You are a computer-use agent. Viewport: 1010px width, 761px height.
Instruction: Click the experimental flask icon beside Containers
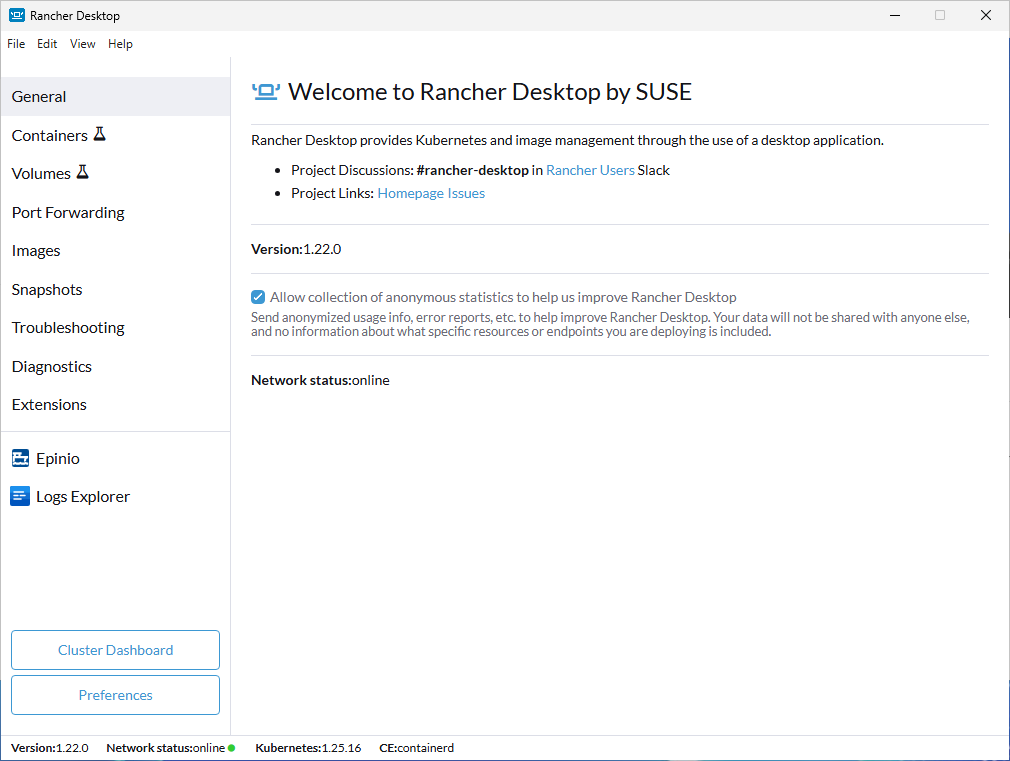(x=99, y=134)
